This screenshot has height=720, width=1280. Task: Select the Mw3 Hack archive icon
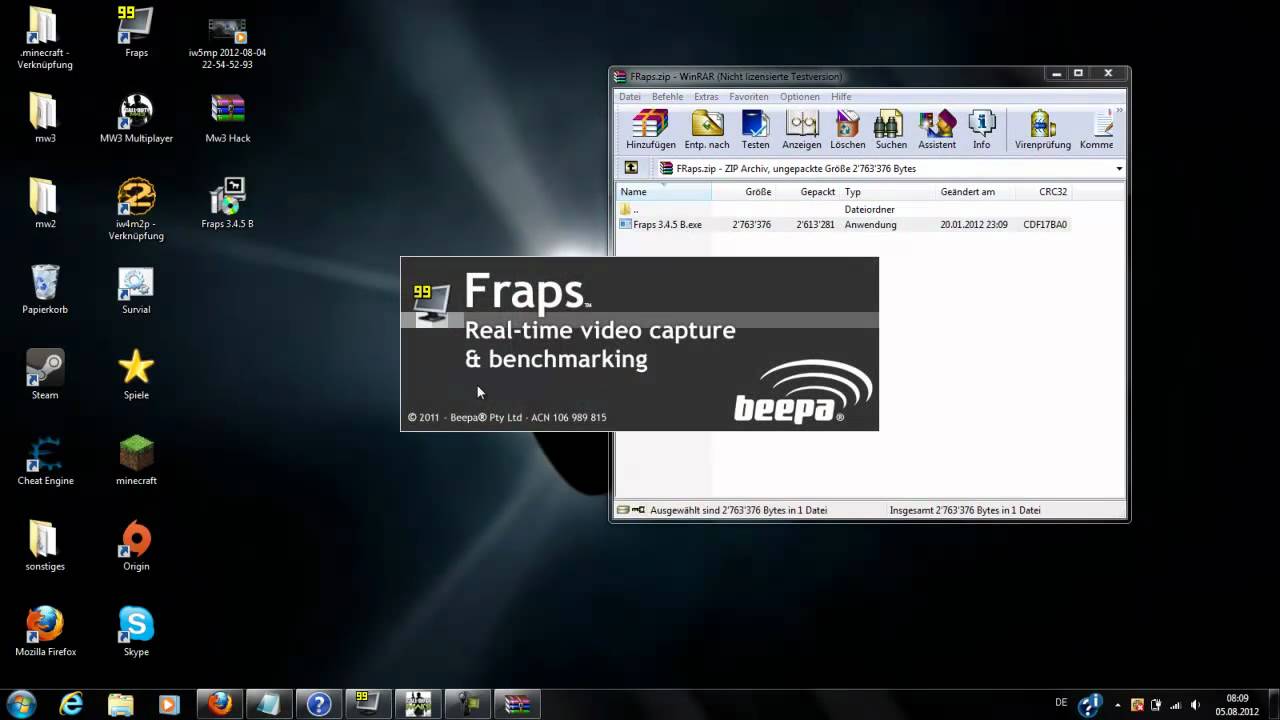tap(228, 118)
